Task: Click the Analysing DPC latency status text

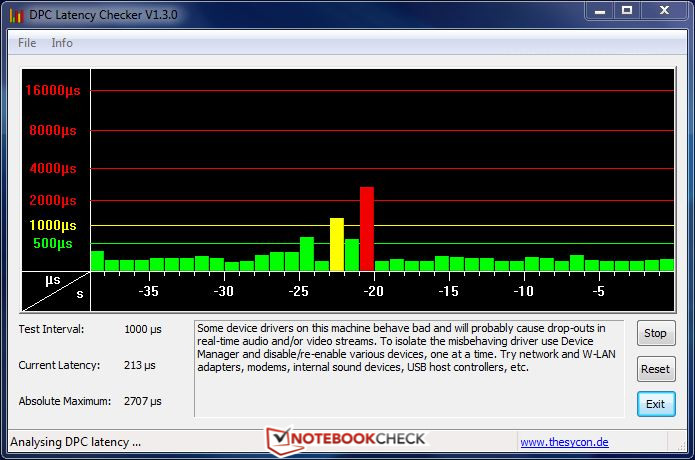Action: click(75, 442)
